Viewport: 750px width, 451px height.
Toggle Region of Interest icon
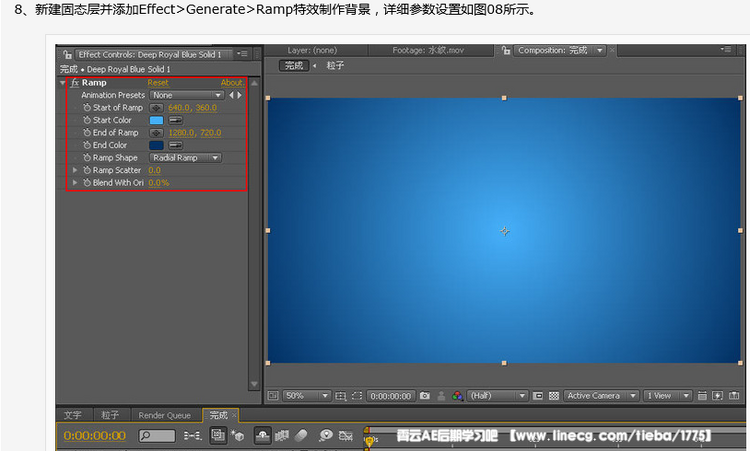coord(538,396)
